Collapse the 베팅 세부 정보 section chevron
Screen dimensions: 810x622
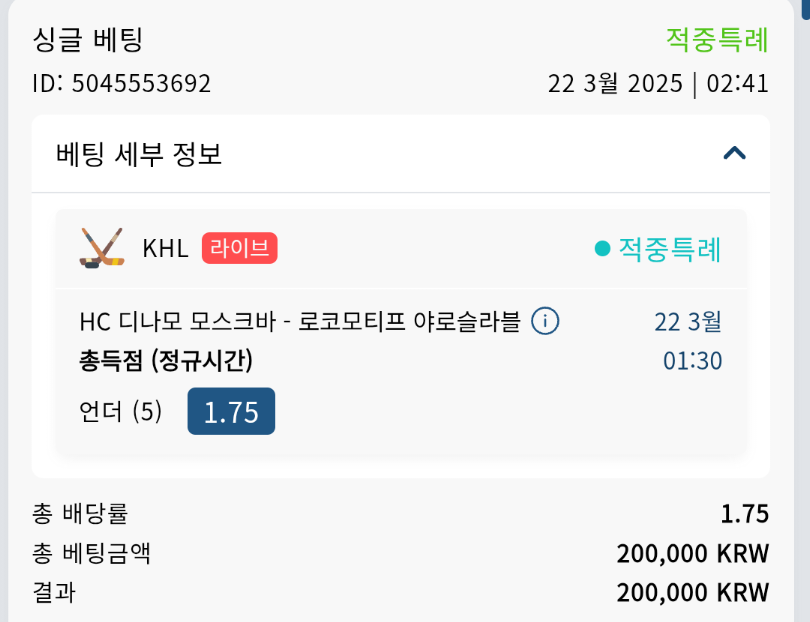tap(735, 153)
